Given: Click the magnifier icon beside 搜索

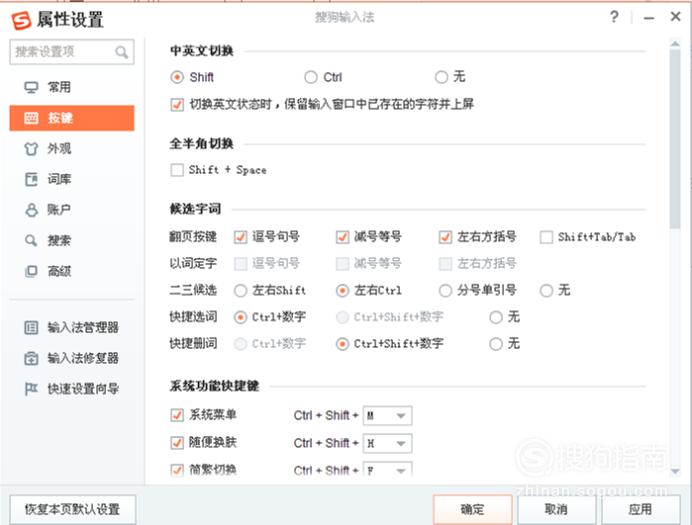Looking at the screenshot, I should (31, 240).
